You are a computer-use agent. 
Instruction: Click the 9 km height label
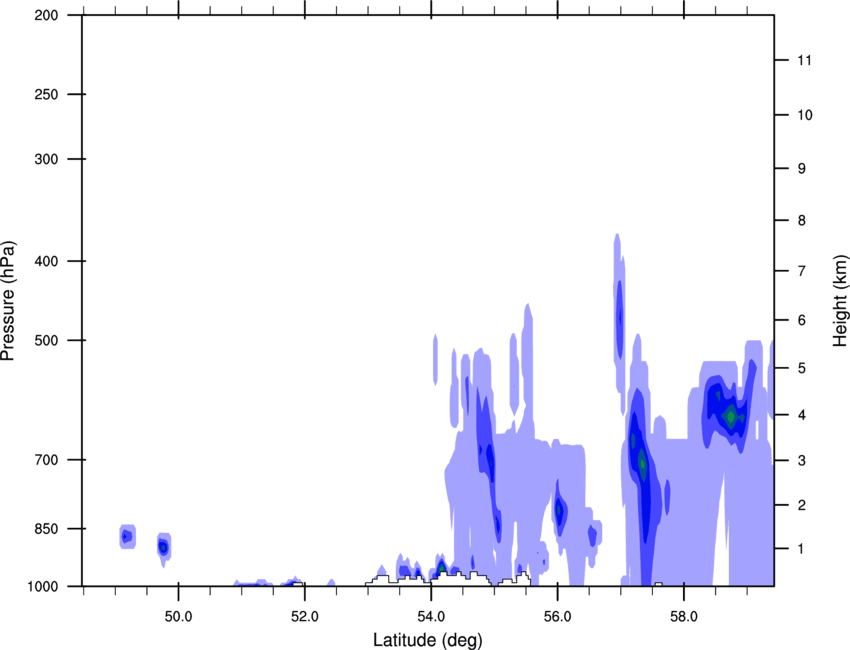pos(802,169)
